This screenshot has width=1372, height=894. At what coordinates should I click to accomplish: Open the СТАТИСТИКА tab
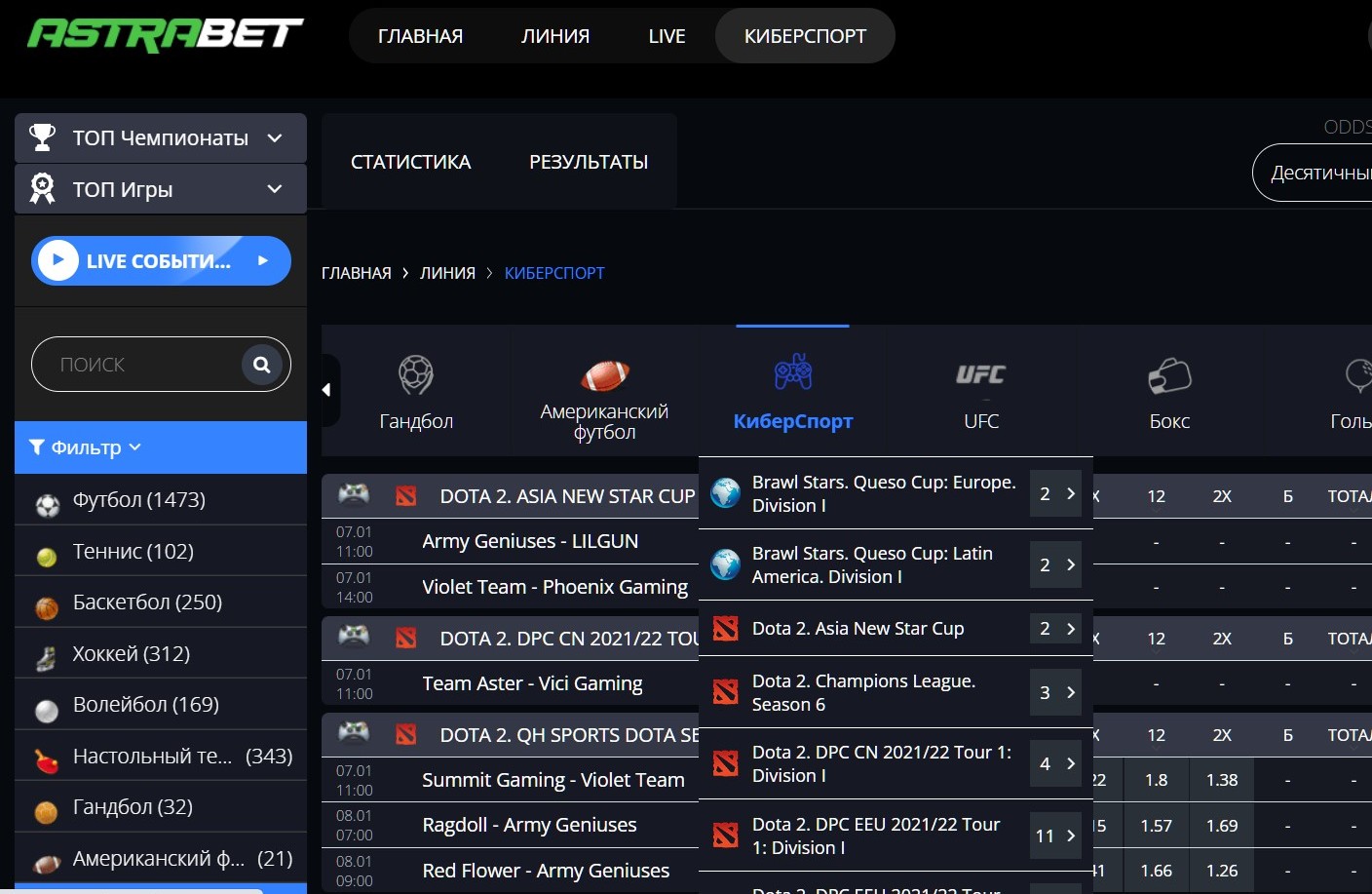pos(410,162)
